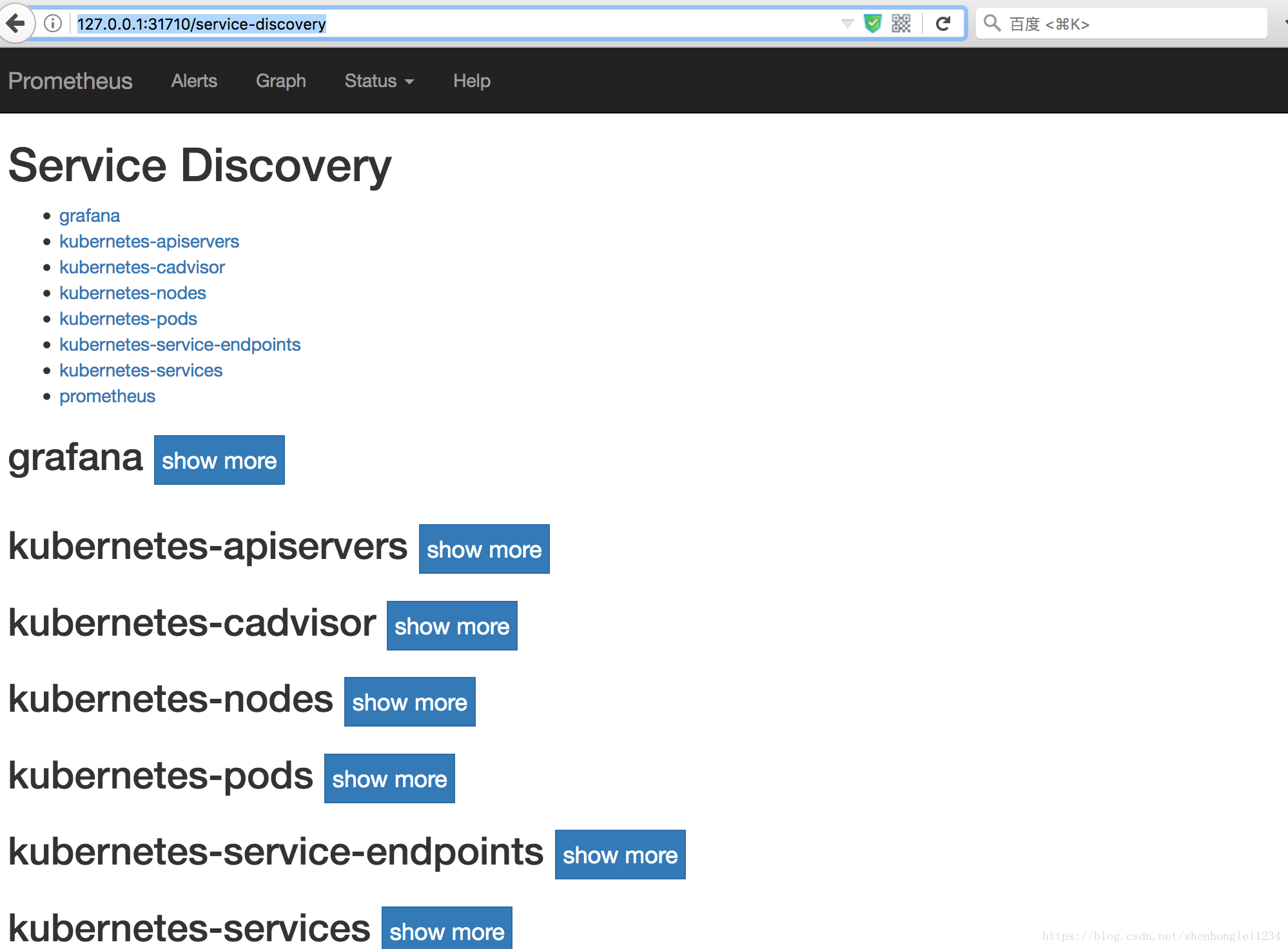The width and height of the screenshot is (1288, 949).
Task: Click the Prometheus logo icon
Action: [71, 81]
